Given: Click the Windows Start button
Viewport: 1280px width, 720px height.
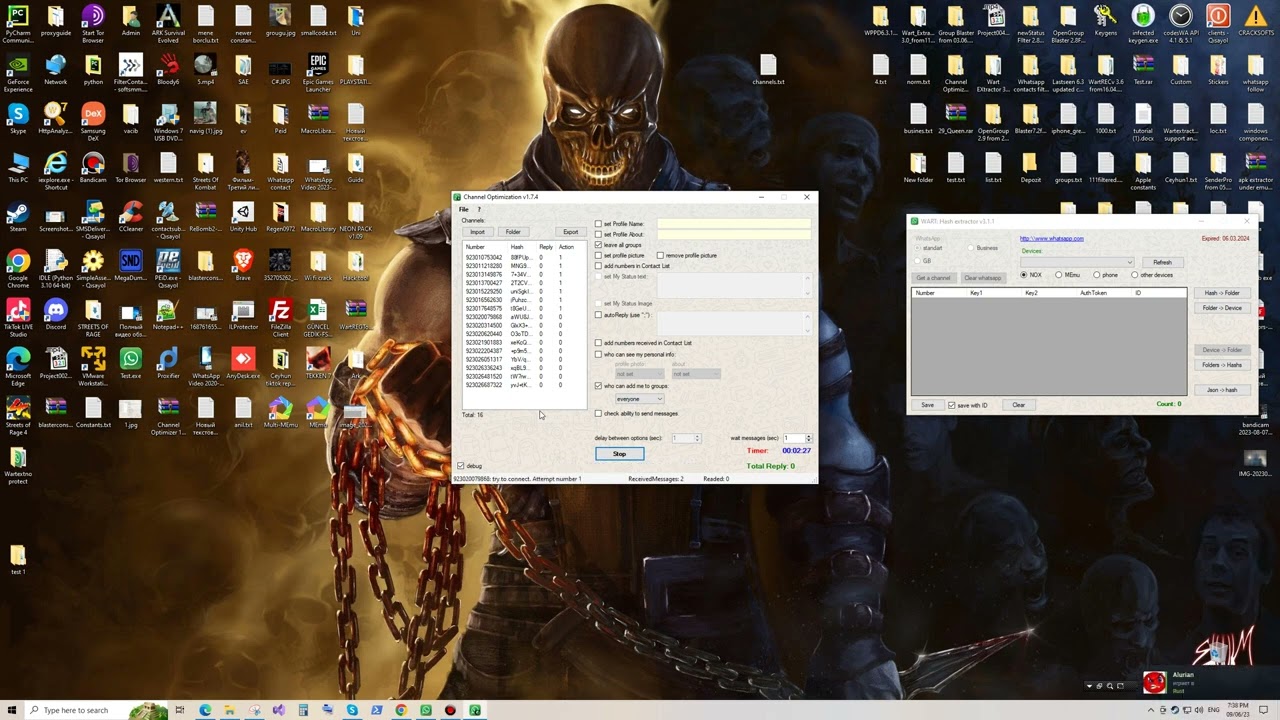Looking at the screenshot, I should (12, 710).
